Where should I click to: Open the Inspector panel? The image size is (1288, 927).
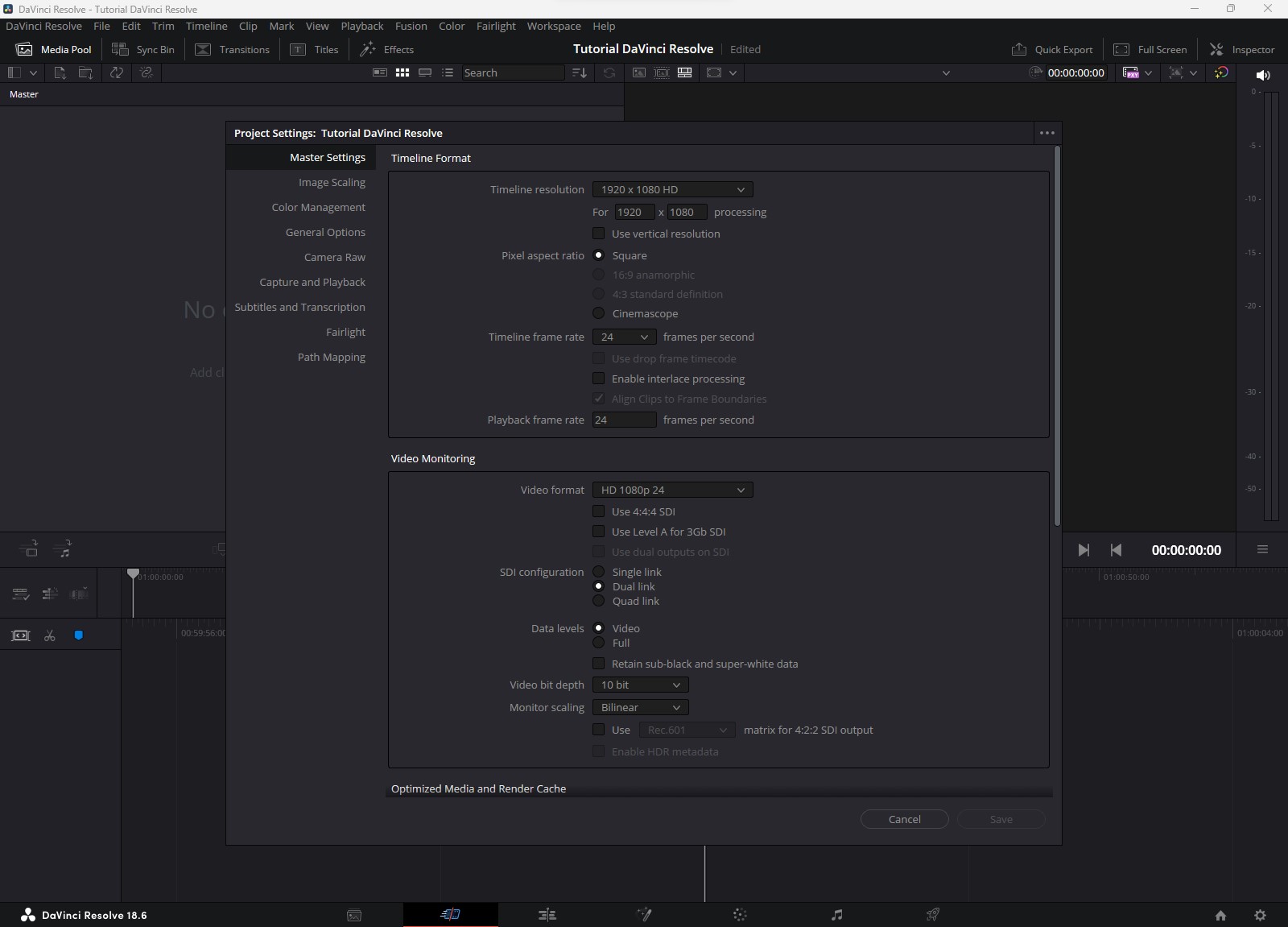click(1242, 49)
